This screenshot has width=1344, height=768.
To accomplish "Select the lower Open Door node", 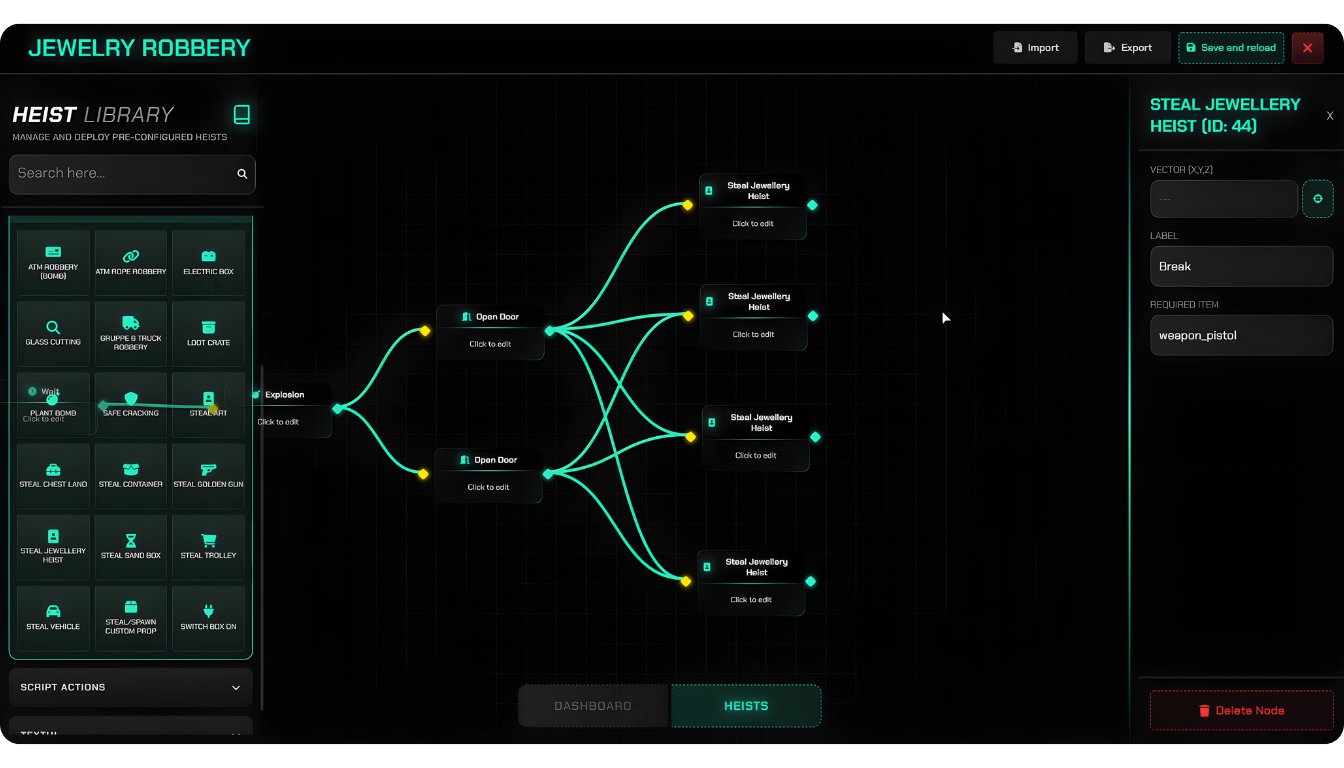I will coord(489,474).
